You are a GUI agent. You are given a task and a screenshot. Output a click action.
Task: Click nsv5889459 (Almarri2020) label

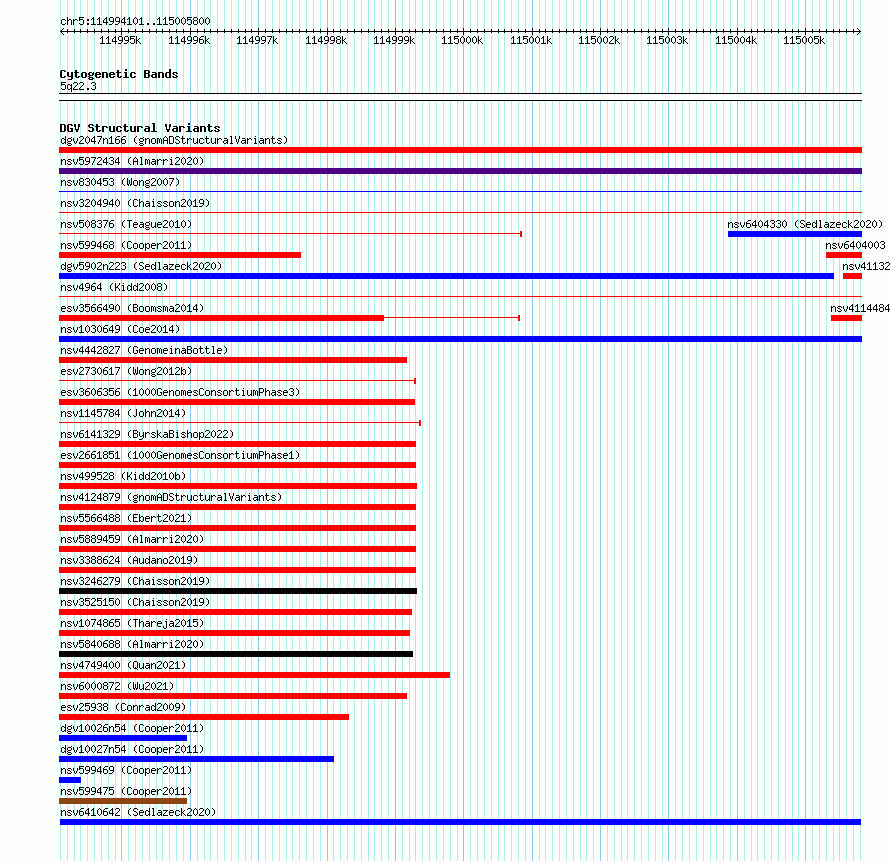click(x=132, y=539)
